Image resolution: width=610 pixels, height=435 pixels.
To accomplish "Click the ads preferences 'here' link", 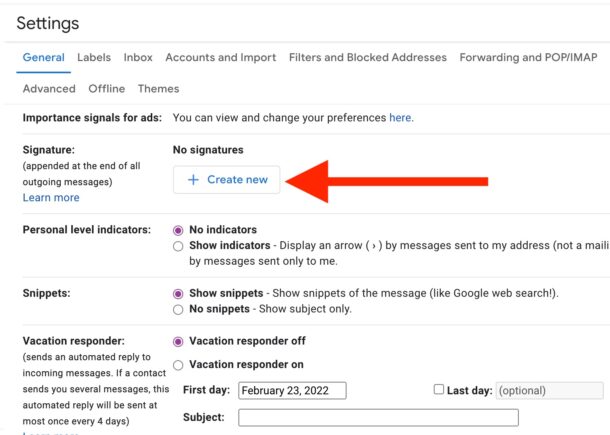I will click(400, 118).
